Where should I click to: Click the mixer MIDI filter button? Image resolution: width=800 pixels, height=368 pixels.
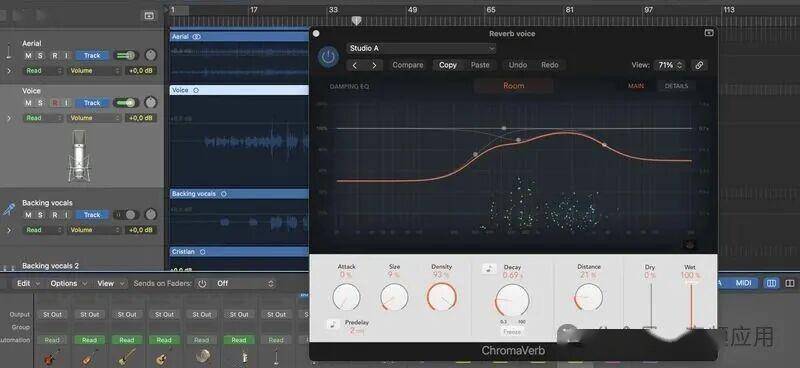(743, 283)
